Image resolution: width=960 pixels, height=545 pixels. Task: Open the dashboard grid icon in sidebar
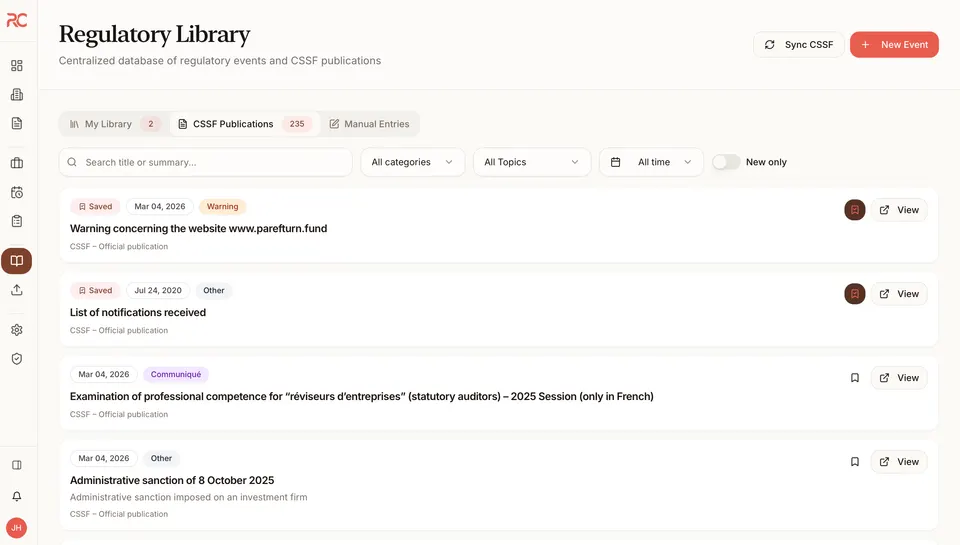click(x=17, y=66)
